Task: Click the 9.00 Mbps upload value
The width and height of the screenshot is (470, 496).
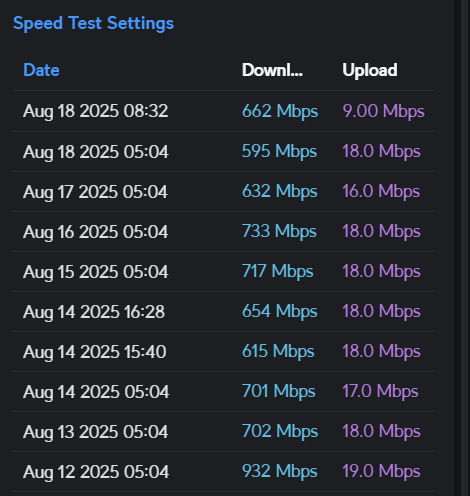Action: point(383,111)
